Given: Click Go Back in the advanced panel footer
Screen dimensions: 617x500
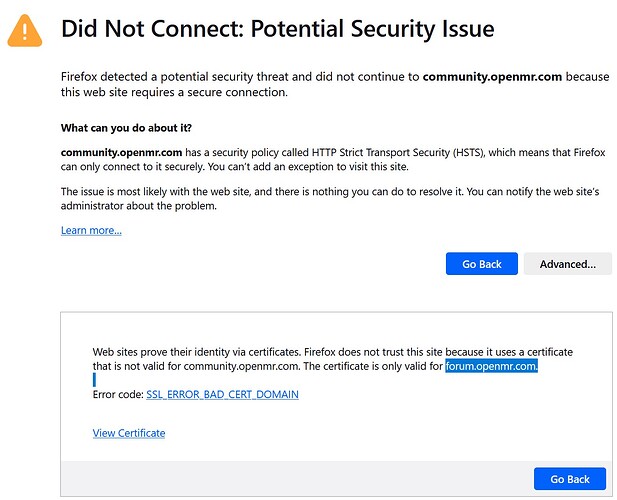Looking at the screenshot, I should pos(569,479).
